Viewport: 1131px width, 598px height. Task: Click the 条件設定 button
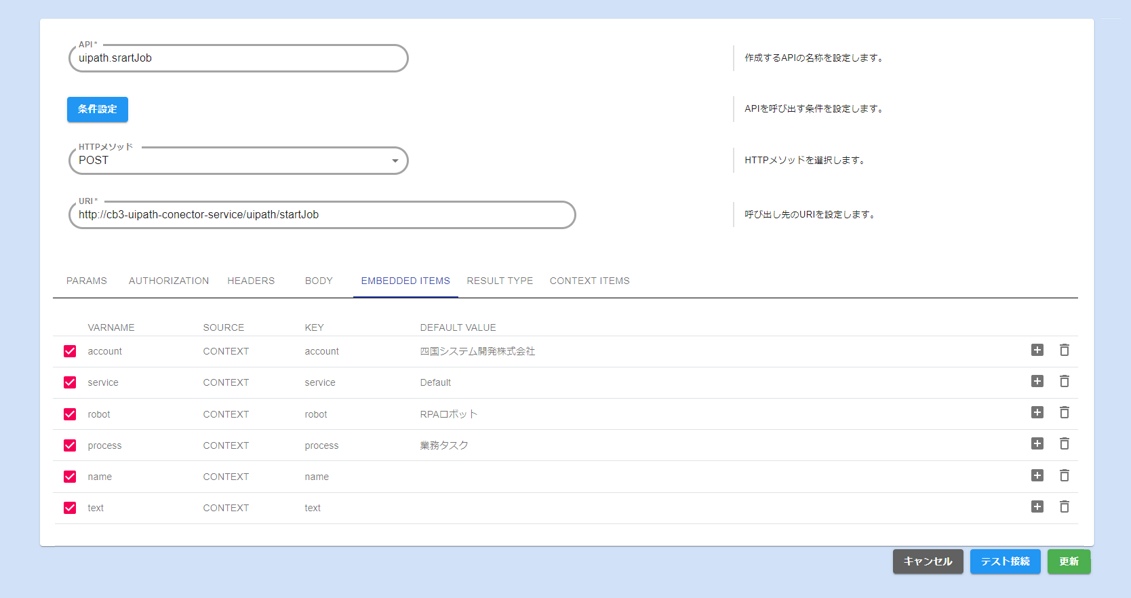[97, 109]
